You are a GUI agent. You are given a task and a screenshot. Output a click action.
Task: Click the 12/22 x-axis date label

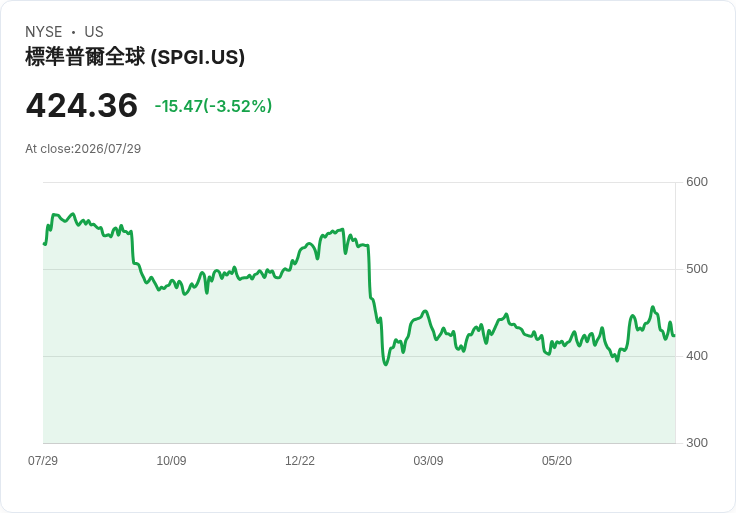300,461
